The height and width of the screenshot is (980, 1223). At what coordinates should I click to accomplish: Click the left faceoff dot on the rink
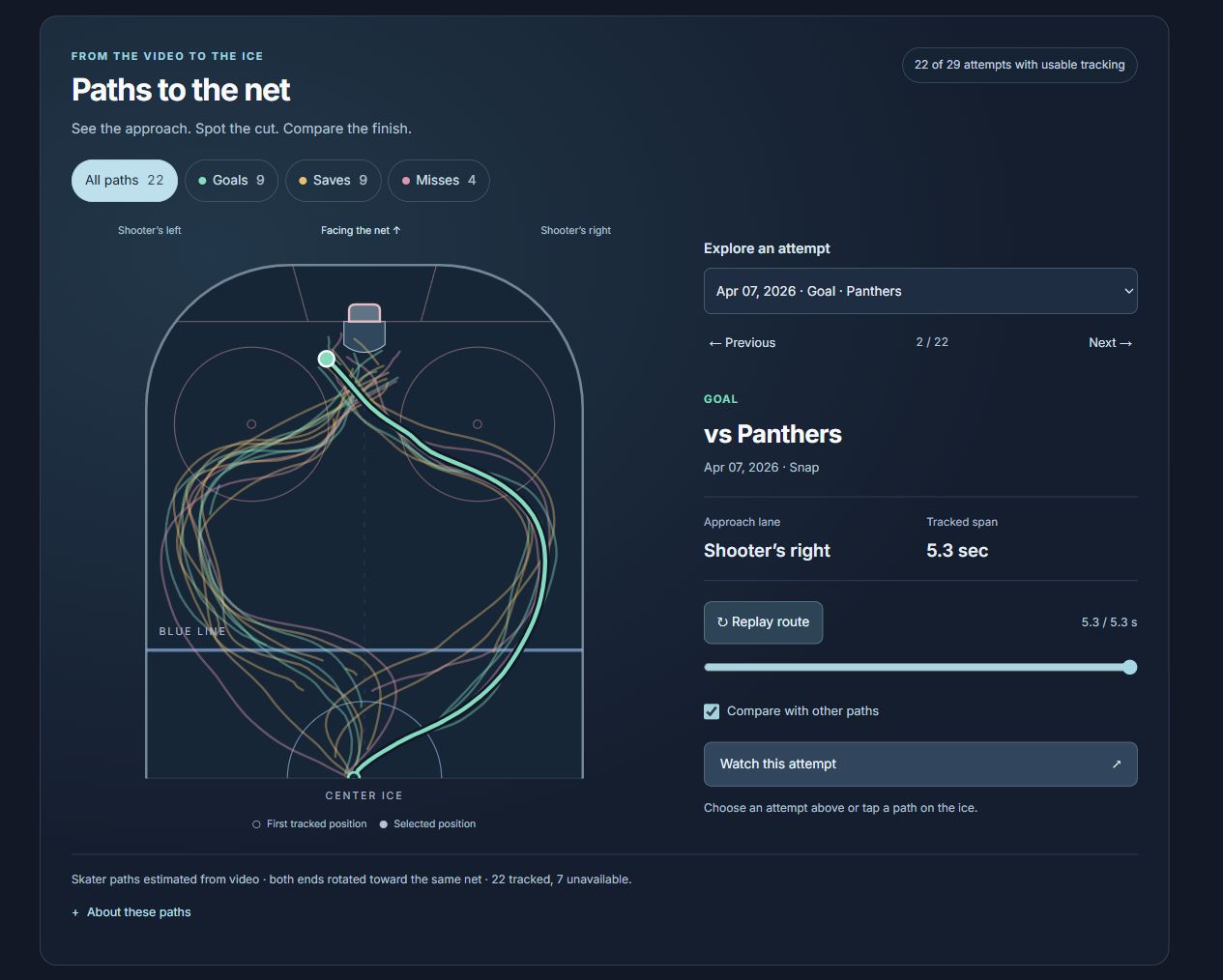pos(251,424)
